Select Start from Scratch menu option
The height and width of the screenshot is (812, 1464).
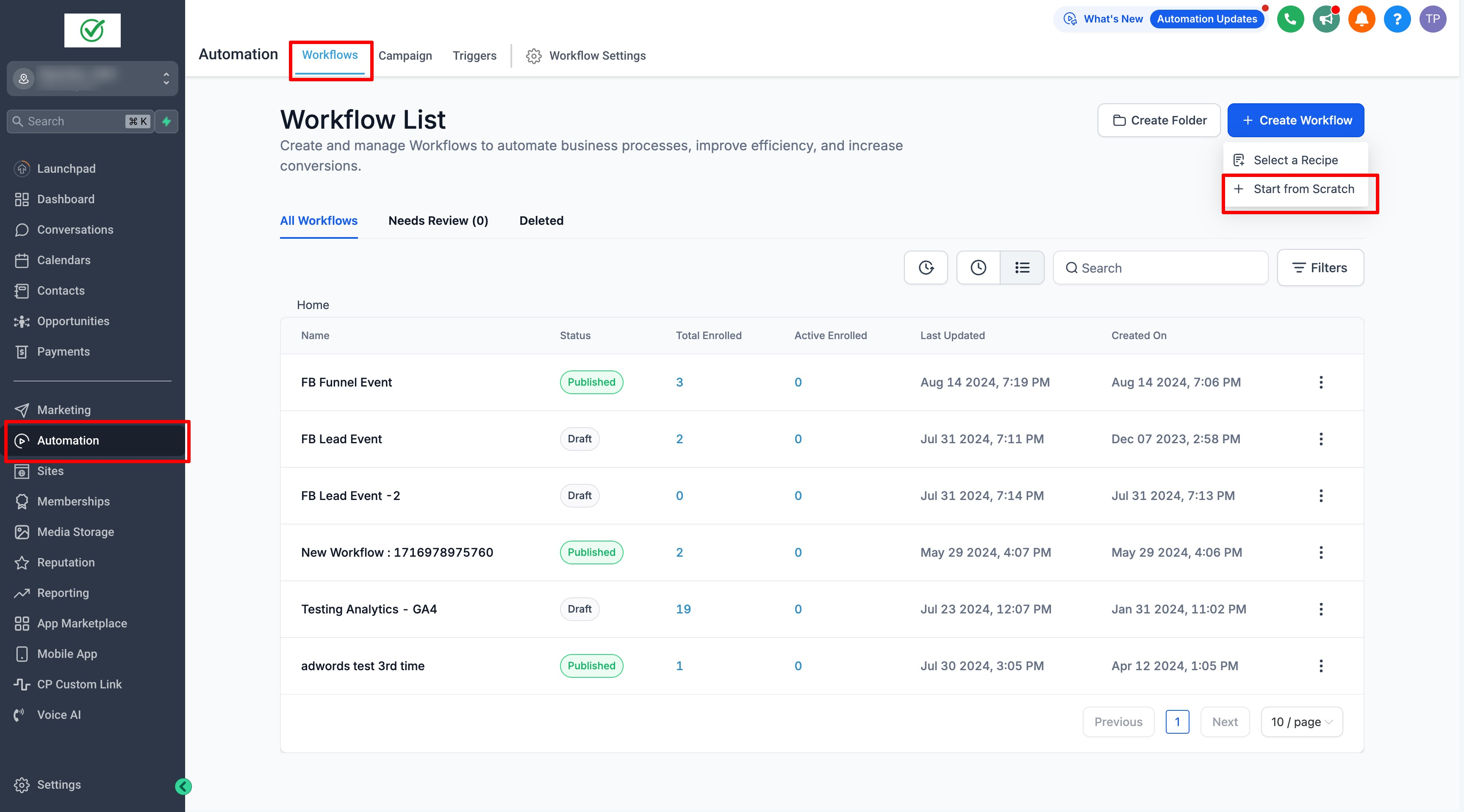coord(1303,189)
